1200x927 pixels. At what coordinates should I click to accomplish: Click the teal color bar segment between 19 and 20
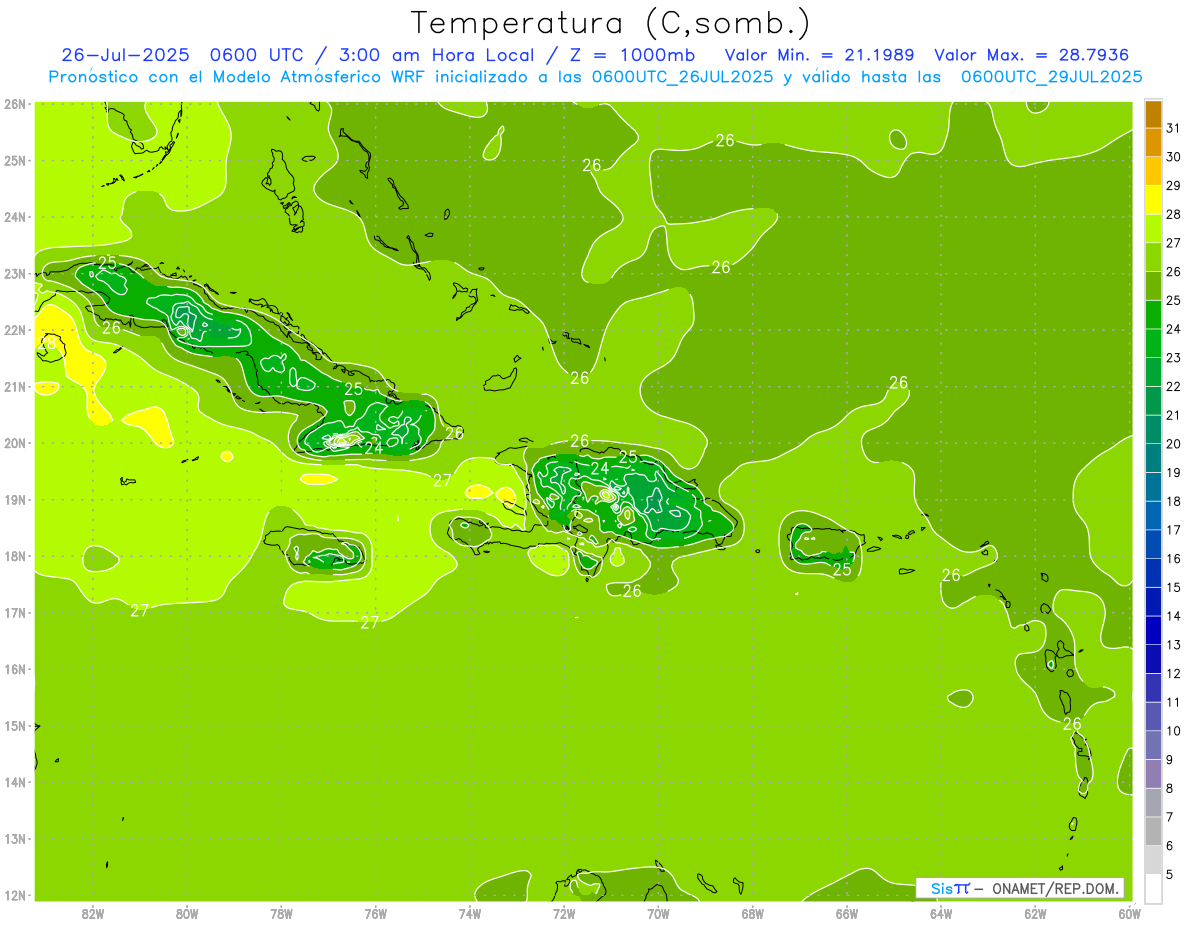[x=1153, y=458]
